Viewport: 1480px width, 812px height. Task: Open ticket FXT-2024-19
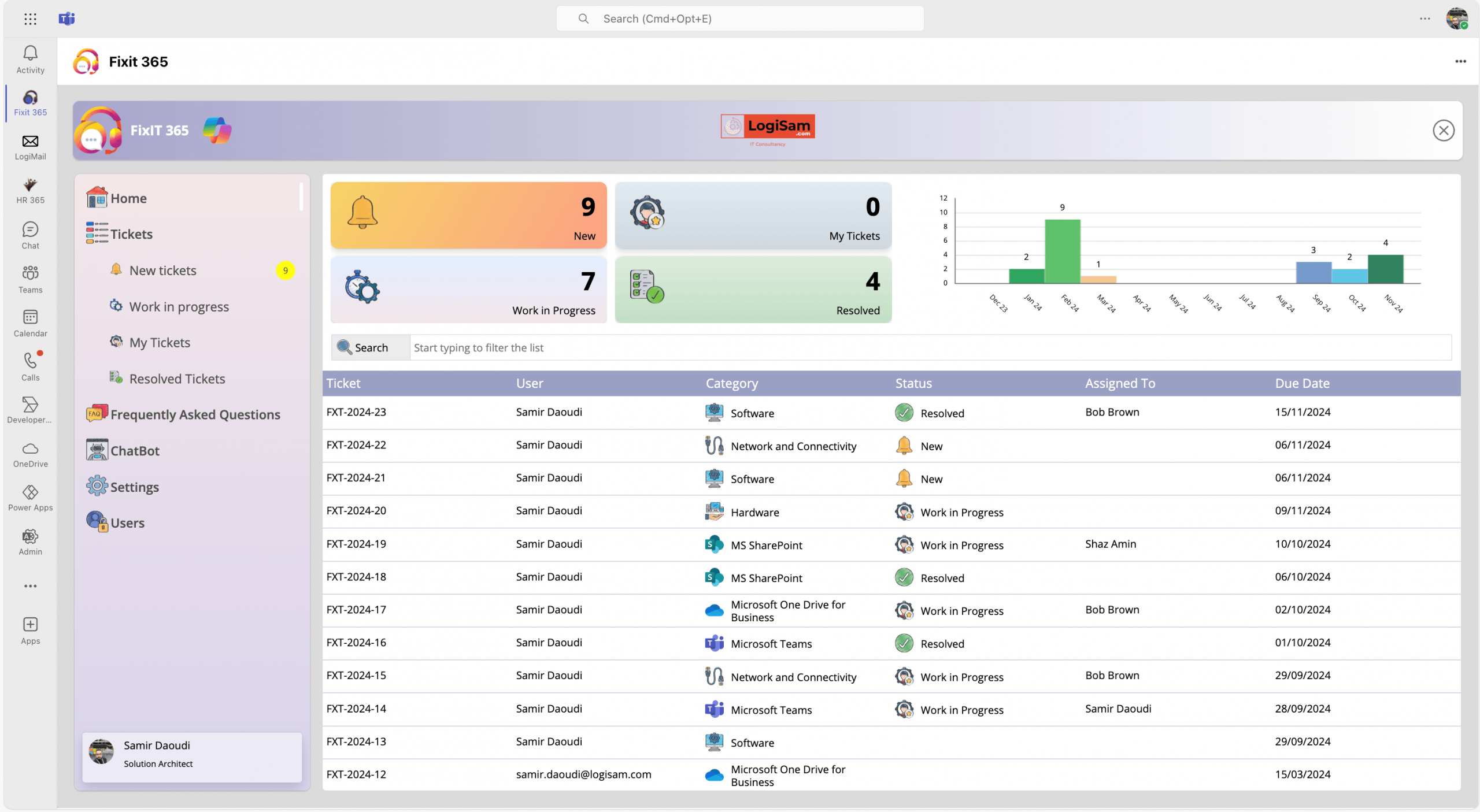pyautogui.click(x=356, y=544)
